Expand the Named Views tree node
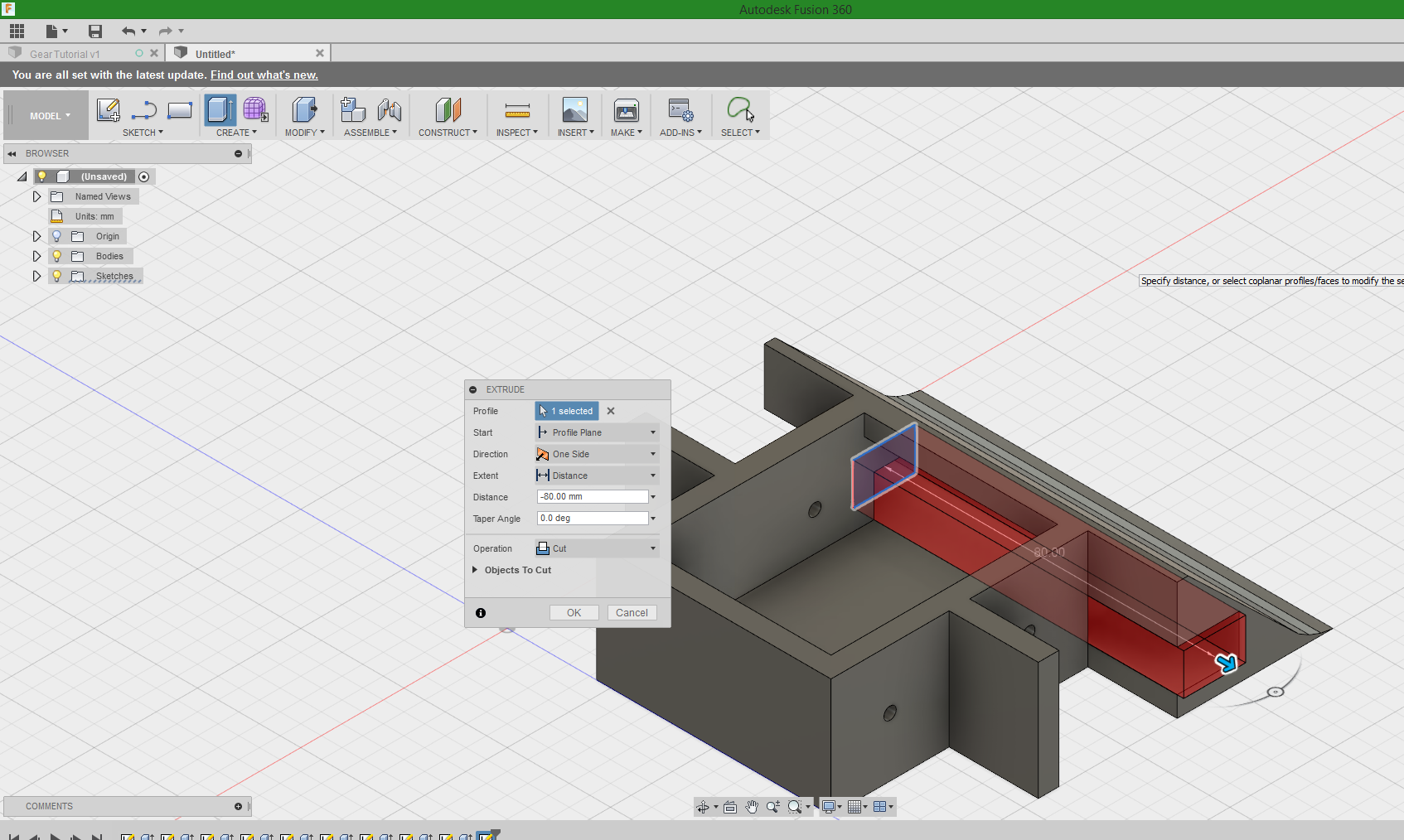This screenshot has width=1404, height=840. (36, 196)
